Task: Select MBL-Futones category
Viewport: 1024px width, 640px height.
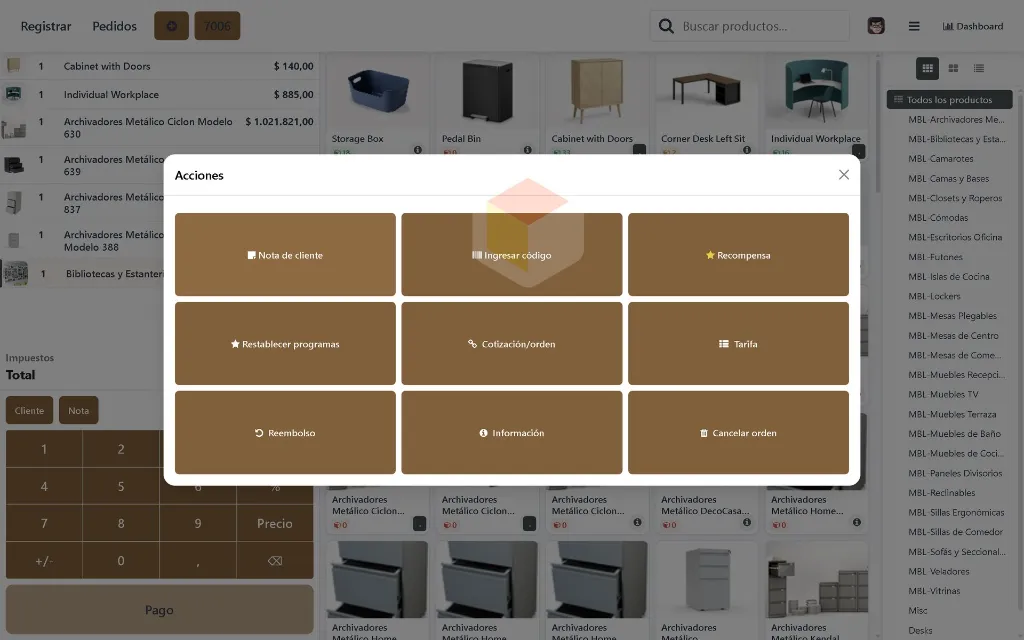Action: click(935, 257)
